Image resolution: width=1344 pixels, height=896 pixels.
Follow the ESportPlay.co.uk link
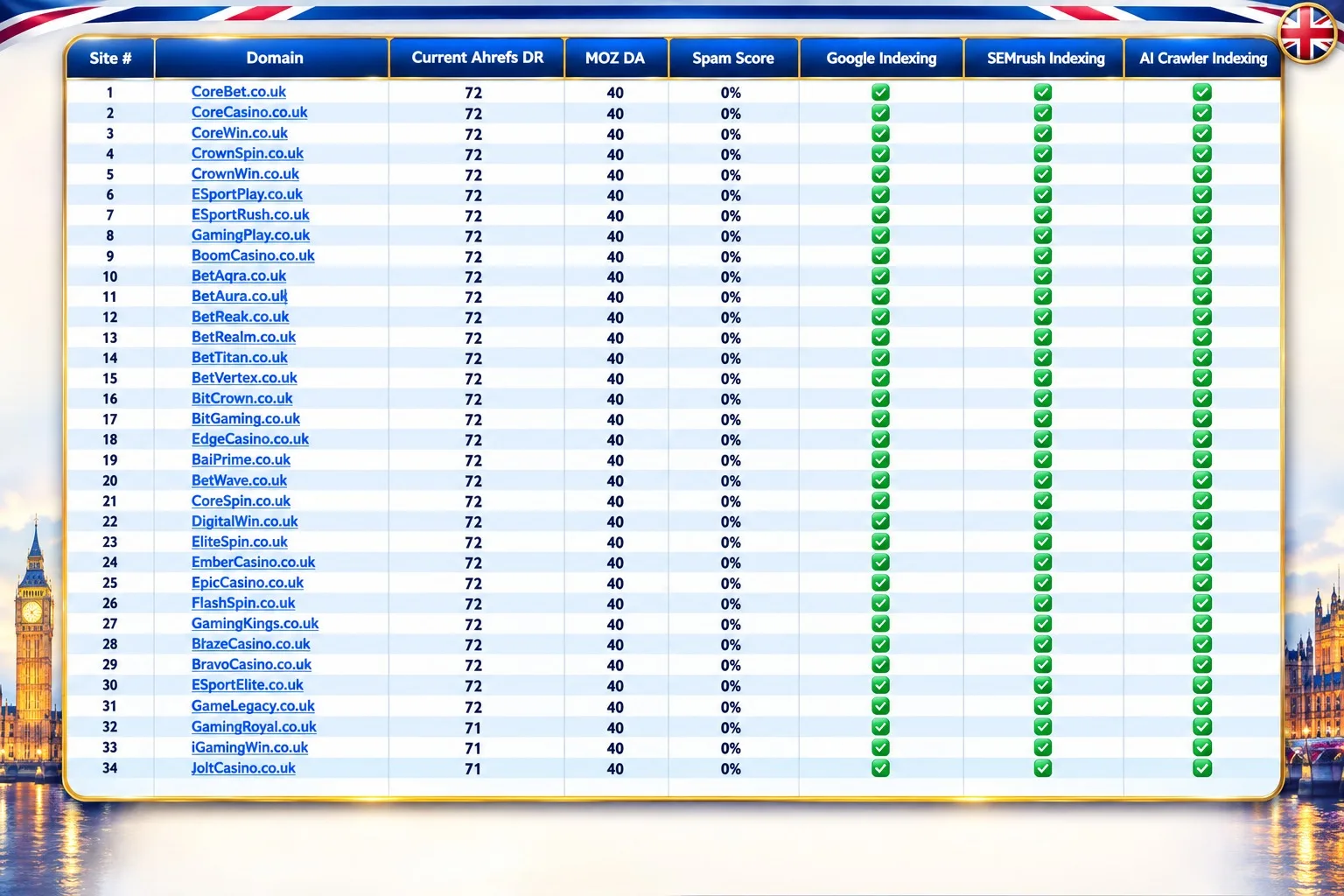(x=247, y=194)
